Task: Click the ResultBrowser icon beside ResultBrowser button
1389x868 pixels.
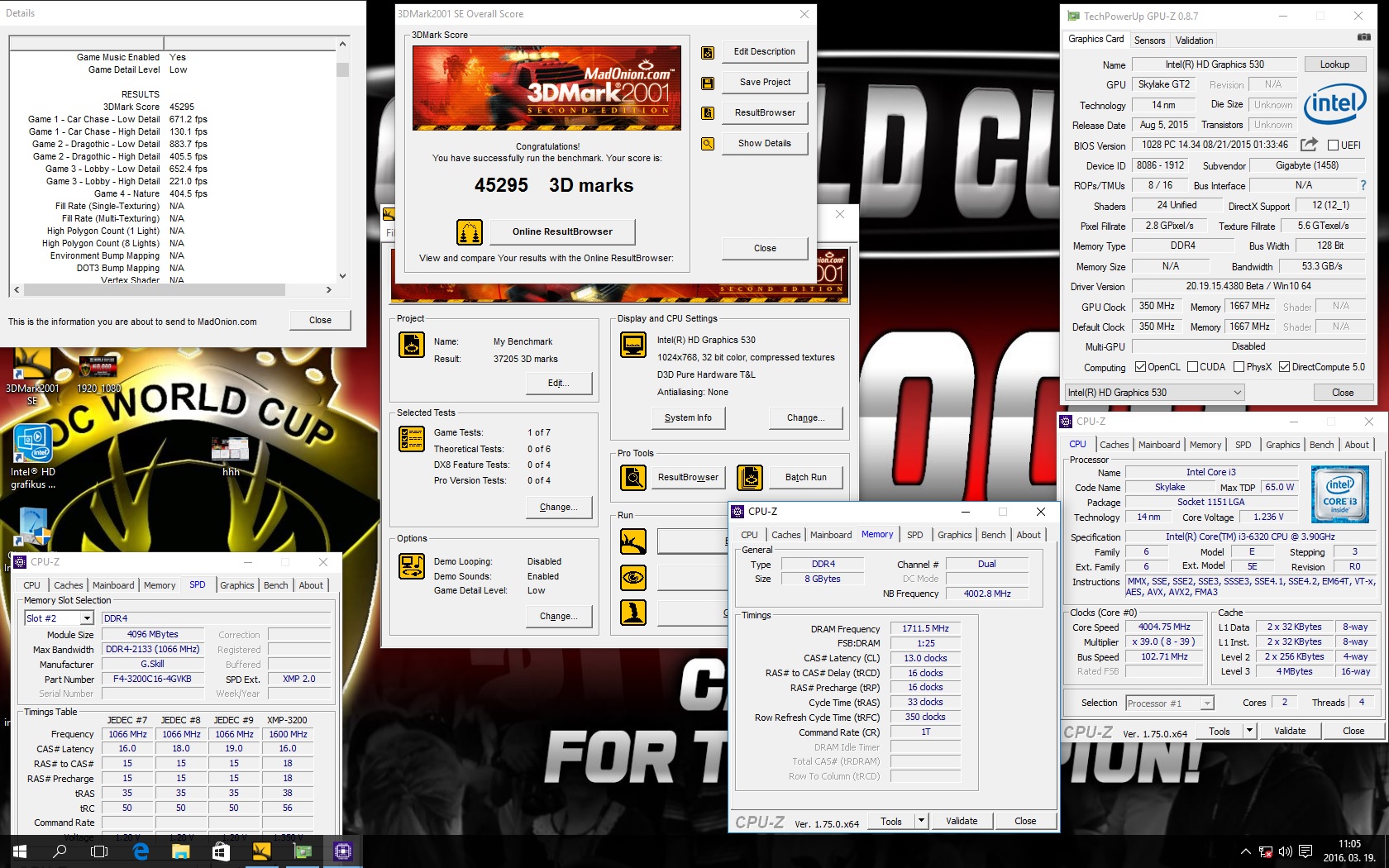Action: click(708, 113)
